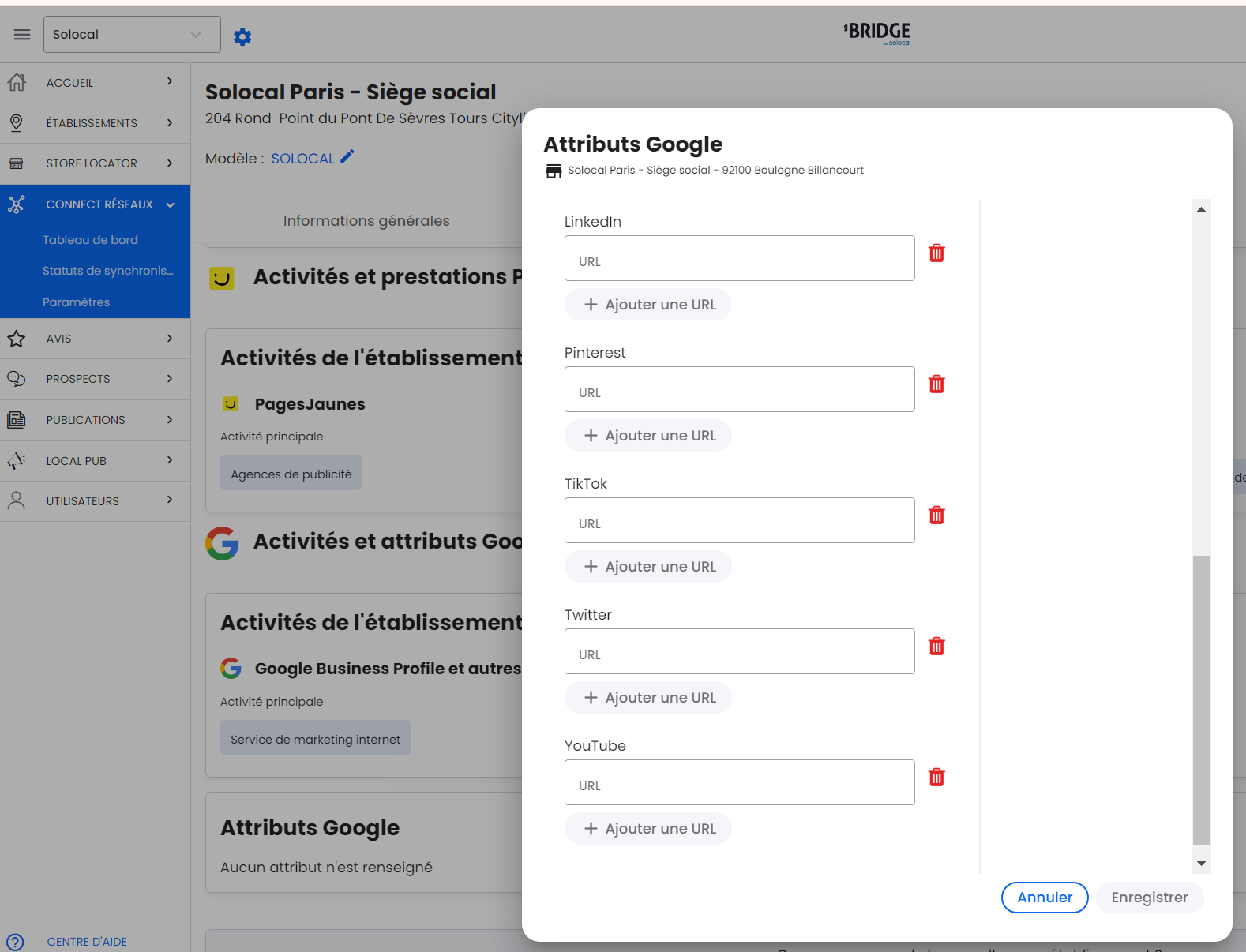Focus the YouTube URL field
This screenshot has width=1246, height=952.
pos(740,782)
